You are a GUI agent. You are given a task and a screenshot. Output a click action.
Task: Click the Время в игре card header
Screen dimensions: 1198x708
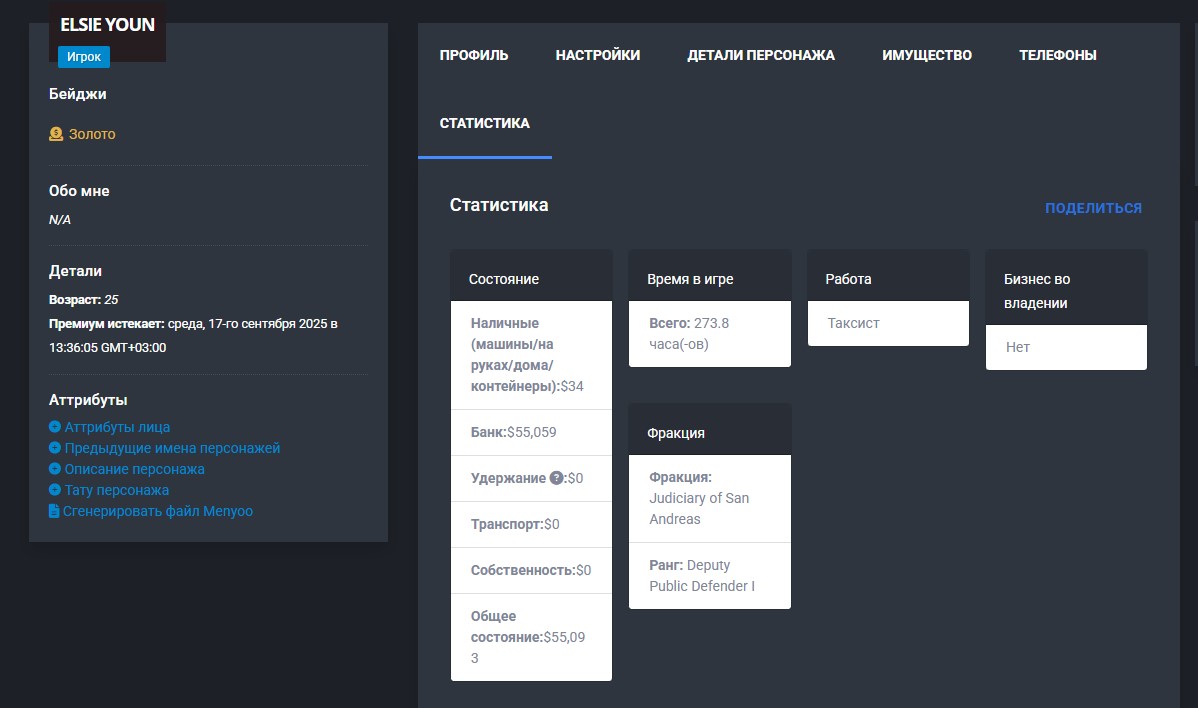point(710,276)
